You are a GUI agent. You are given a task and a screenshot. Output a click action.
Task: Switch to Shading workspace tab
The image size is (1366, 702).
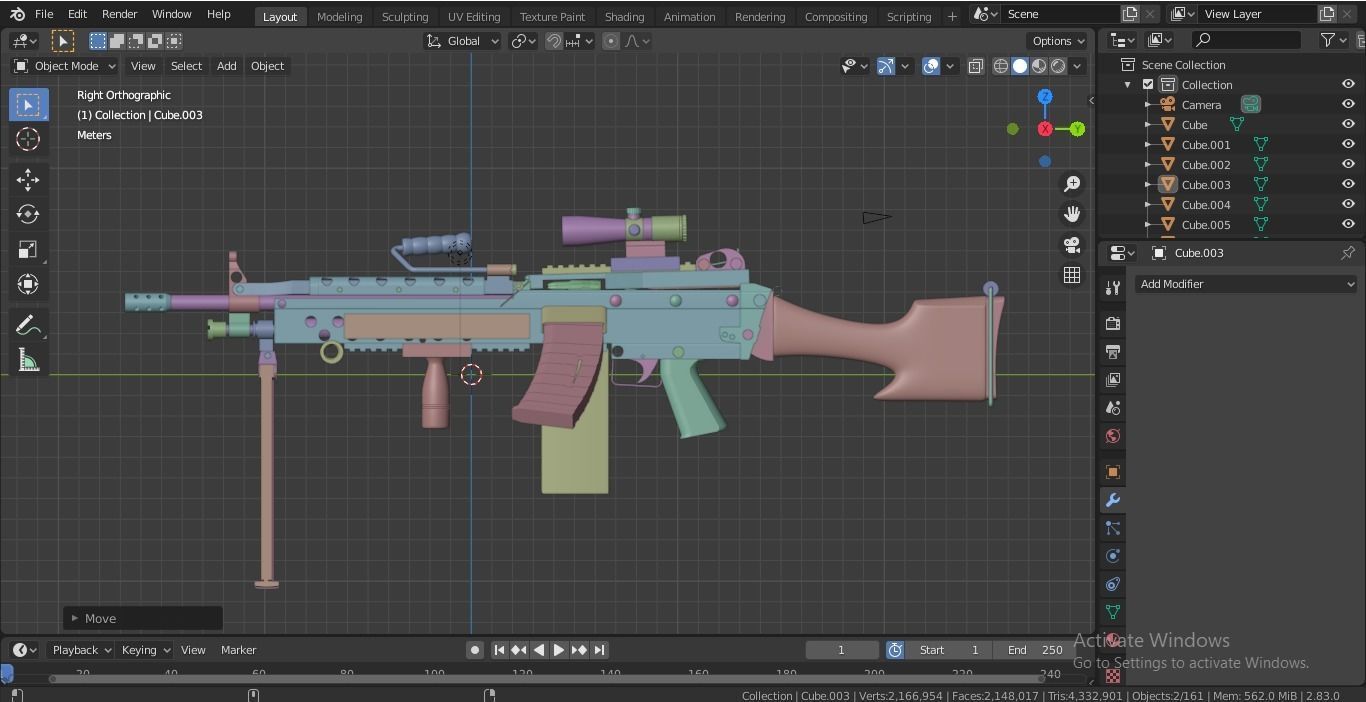pos(624,16)
